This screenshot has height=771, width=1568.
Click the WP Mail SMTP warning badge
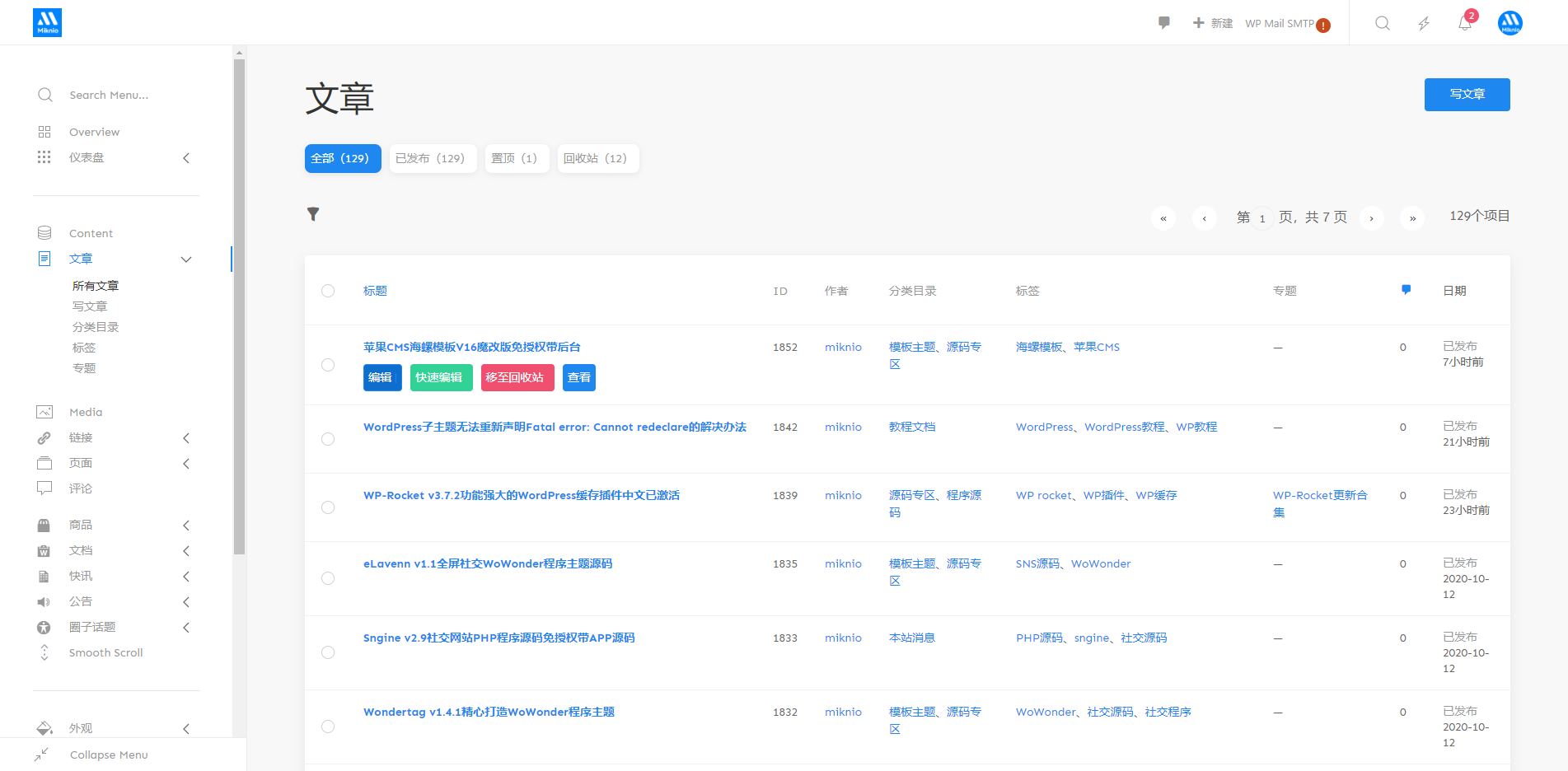[1324, 26]
